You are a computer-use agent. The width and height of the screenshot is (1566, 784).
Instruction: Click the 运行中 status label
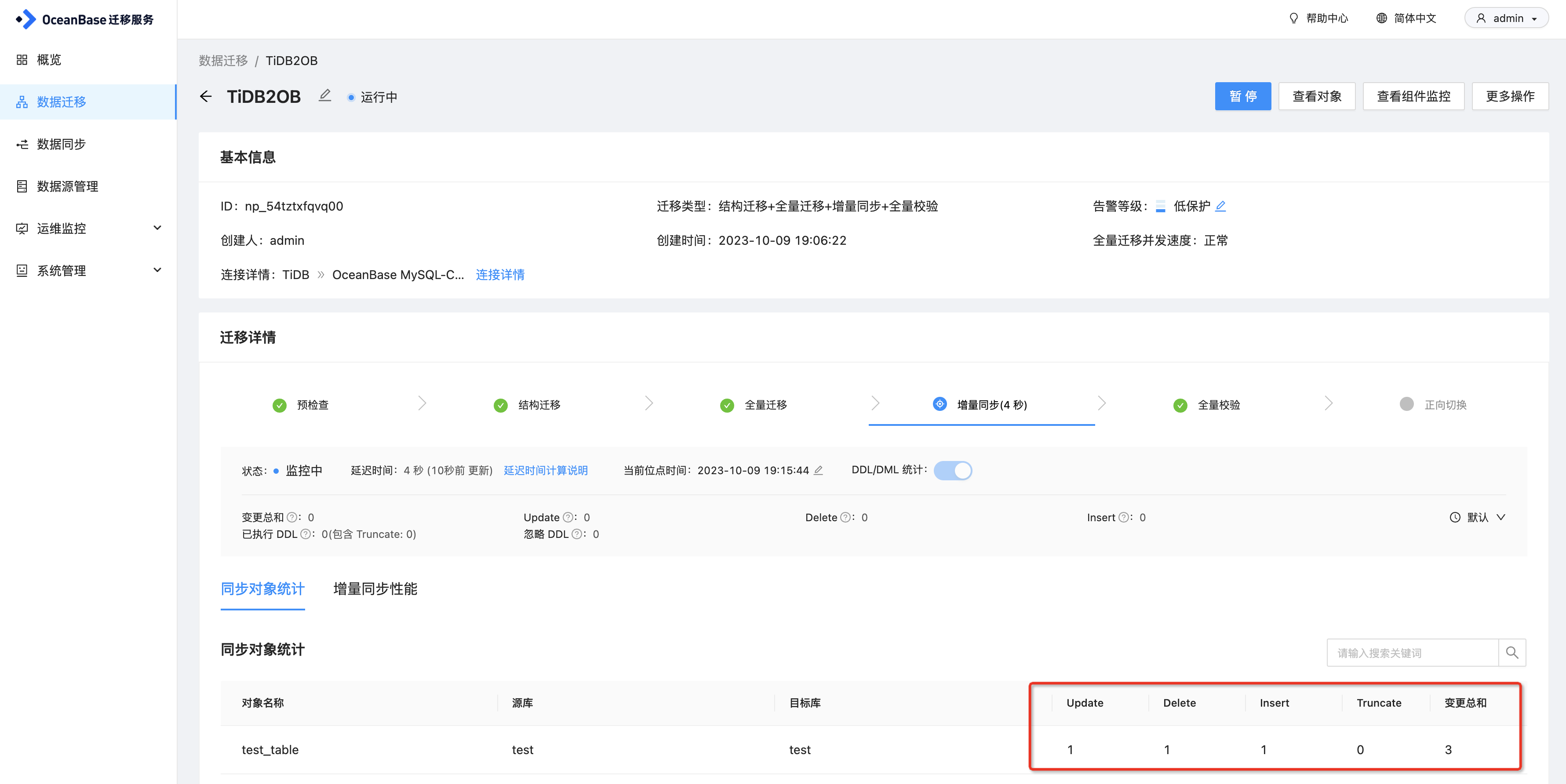(379, 97)
